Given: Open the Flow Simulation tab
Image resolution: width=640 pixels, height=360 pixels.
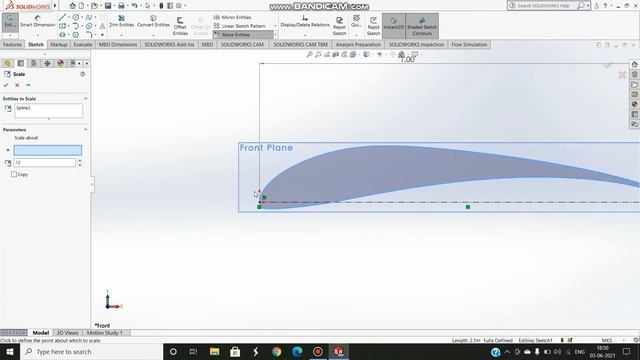Looking at the screenshot, I should [469, 44].
